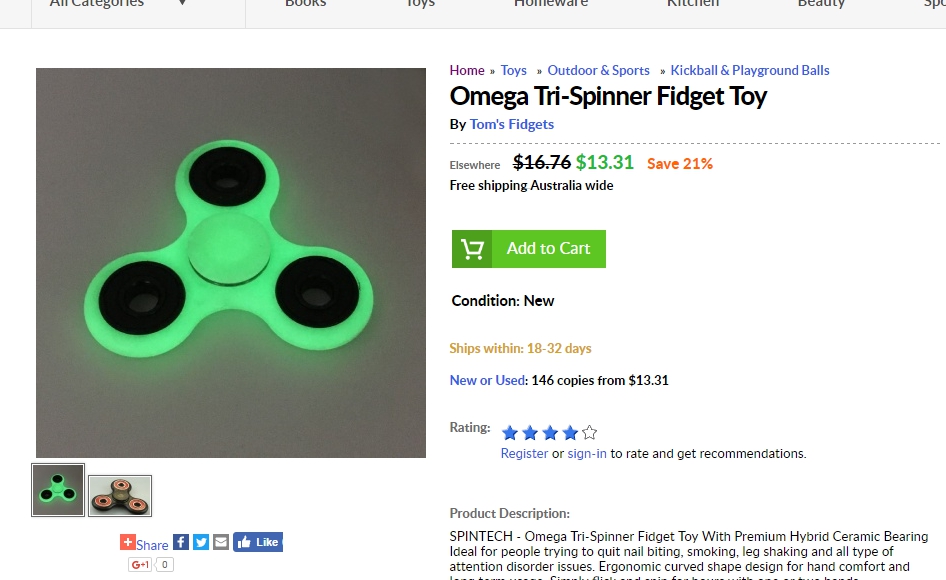946x580 pixels.
Task: Open the Tom's Fidgets seller link
Action: [512, 124]
